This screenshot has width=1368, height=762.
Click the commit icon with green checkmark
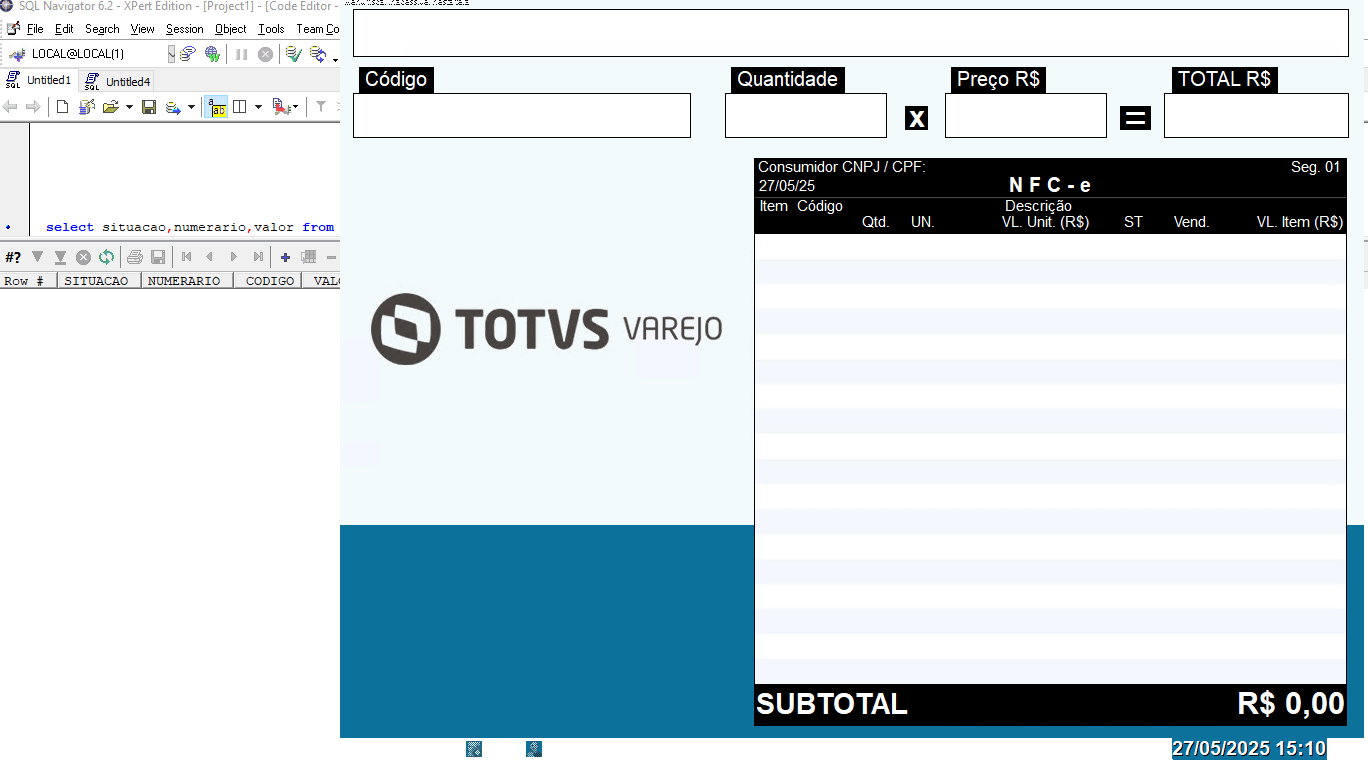coord(293,54)
